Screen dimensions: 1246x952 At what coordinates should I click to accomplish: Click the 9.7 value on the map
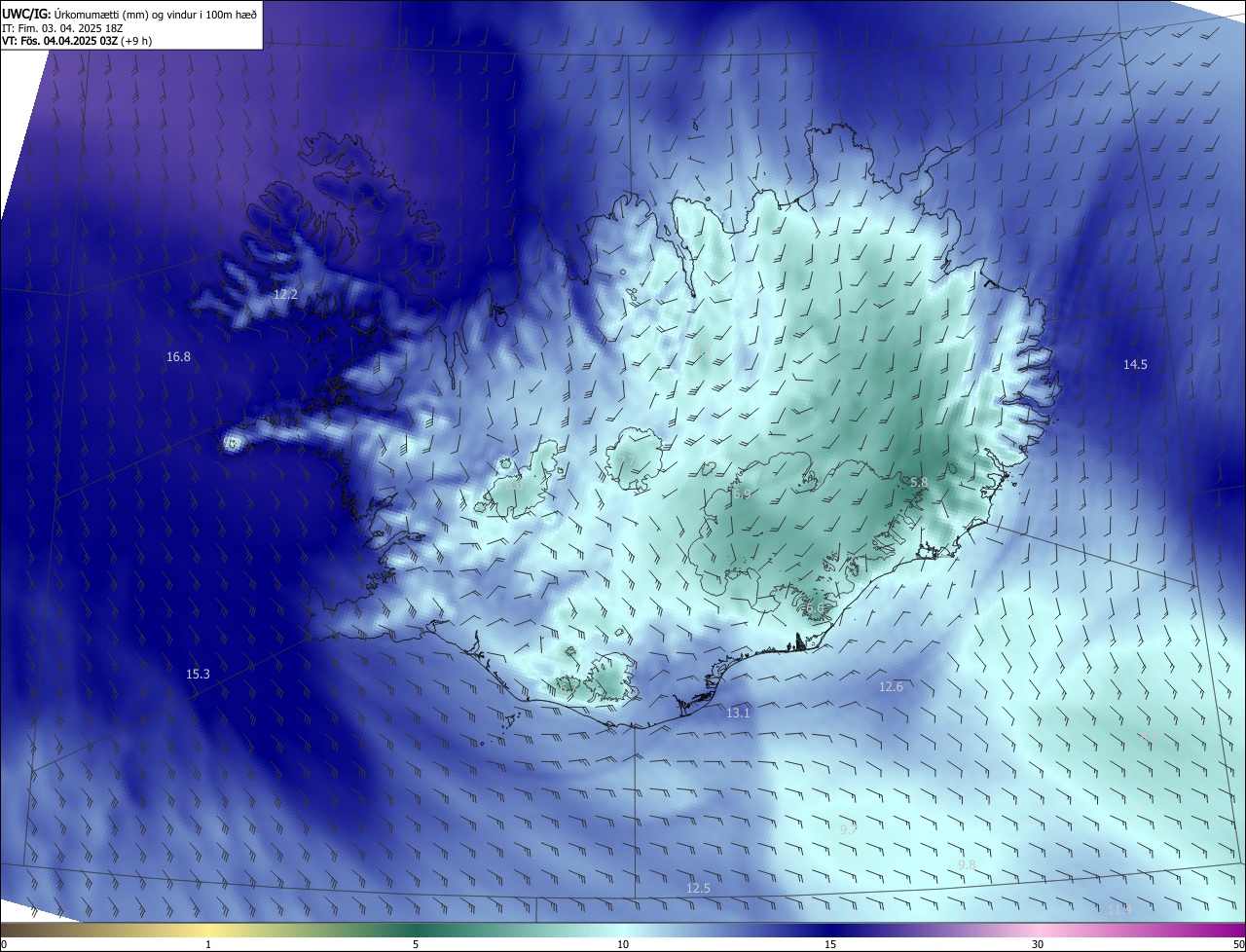[x=848, y=829]
